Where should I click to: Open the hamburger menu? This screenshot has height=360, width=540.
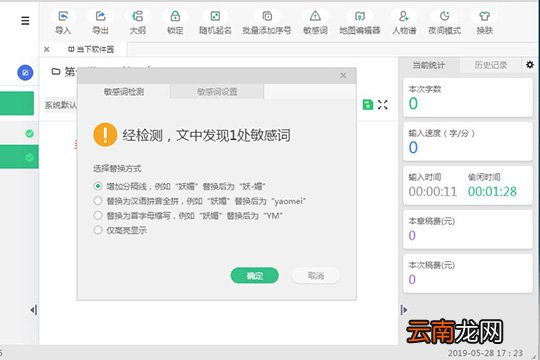point(25,21)
